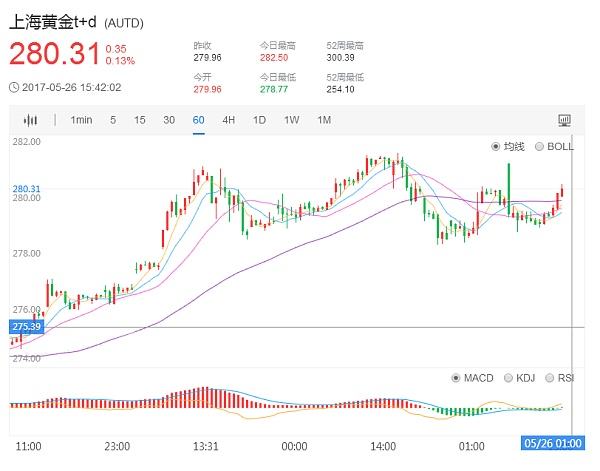The width and height of the screenshot is (600, 471).
Task: Open the candlestick chart type icon
Action: click(x=30, y=121)
